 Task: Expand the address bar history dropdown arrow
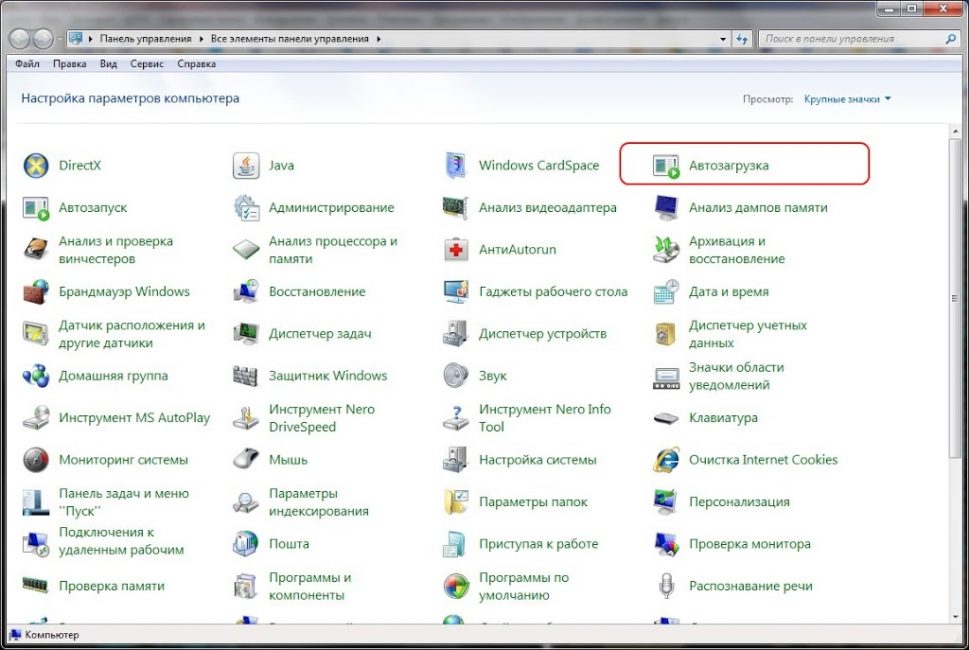tap(723, 39)
